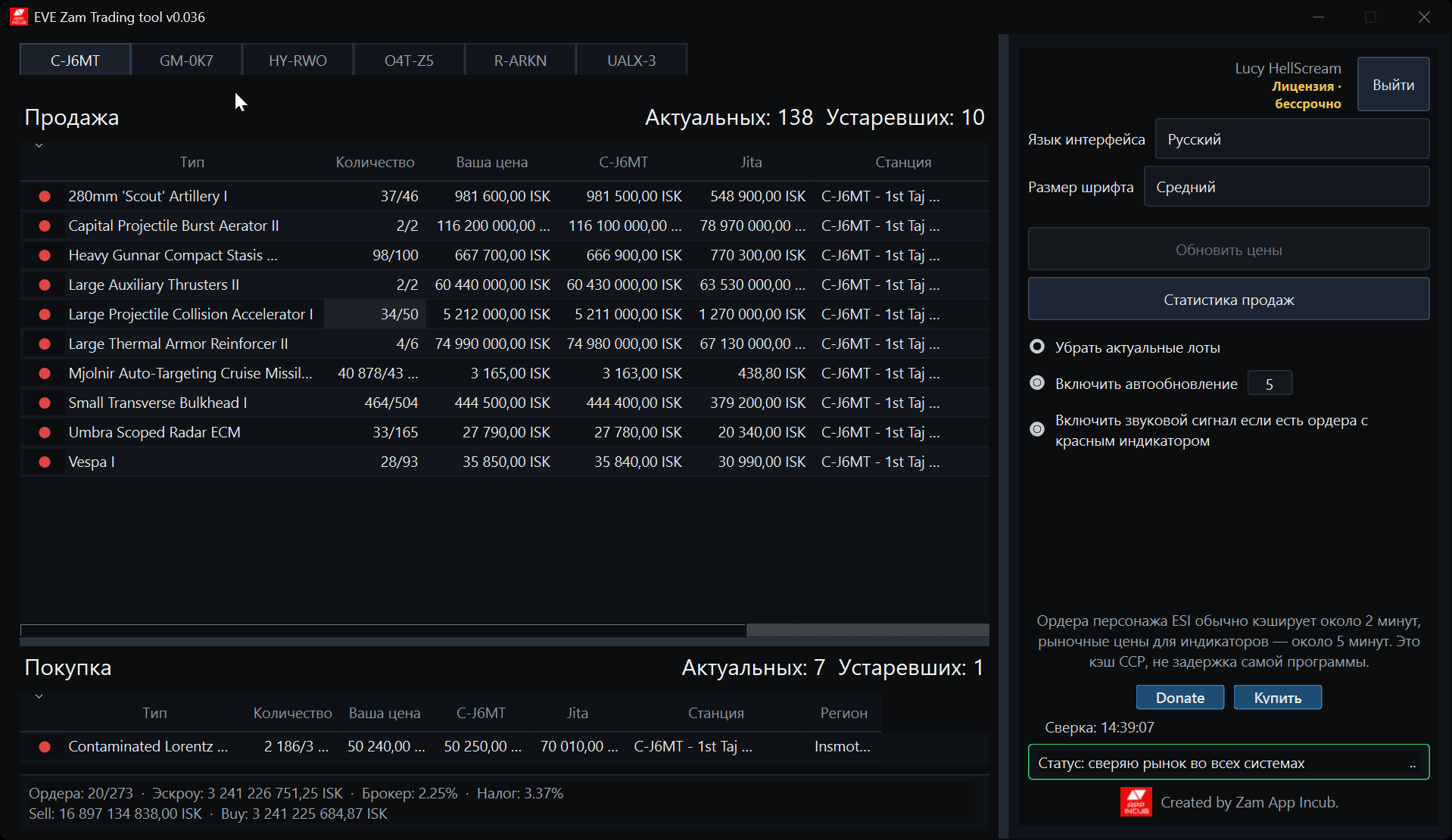Viewport: 1452px width, 840px height.
Task: Click 'Small Transverse Bulkhead I' name
Action: point(157,403)
